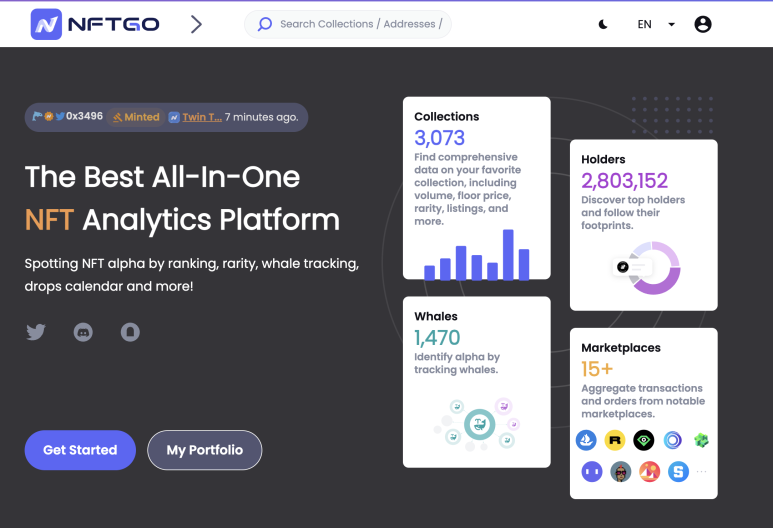
Task: Click the purple two-dot face marketplace icon
Action: coord(592,472)
